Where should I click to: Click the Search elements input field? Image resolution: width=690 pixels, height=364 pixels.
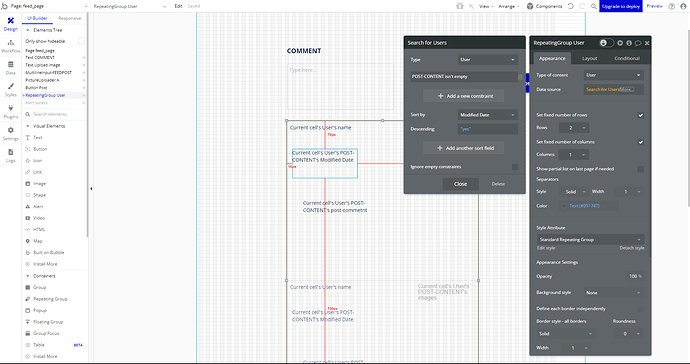pyautogui.click(x=54, y=114)
